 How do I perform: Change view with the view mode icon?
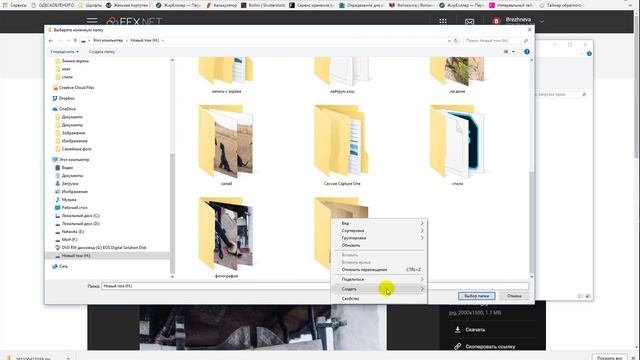click(x=506, y=52)
